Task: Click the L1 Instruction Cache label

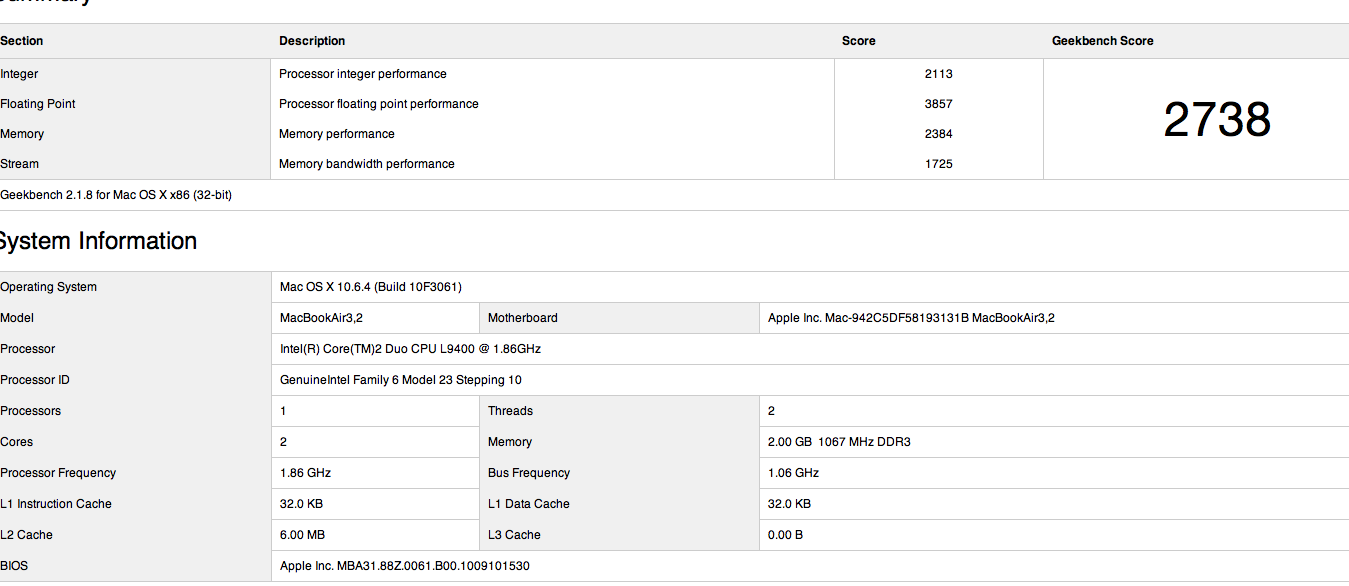Action: pyautogui.click(x=56, y=504)
